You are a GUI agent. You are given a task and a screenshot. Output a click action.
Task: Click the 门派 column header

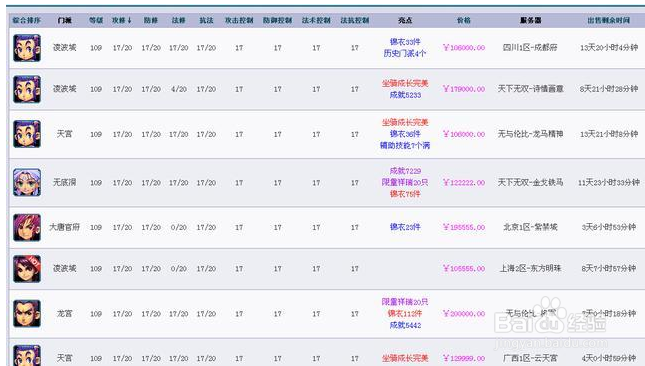(x=65, y=20)
